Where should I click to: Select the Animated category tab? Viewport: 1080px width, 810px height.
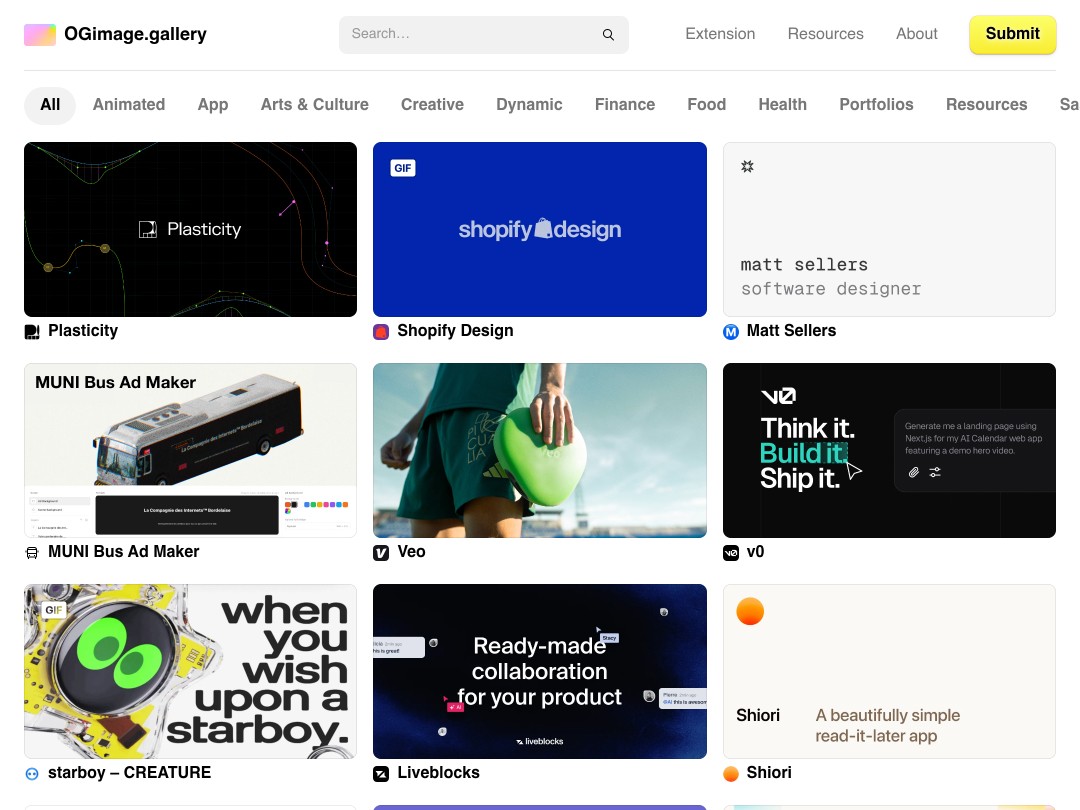pyautogui.click(x=129, y=105)
